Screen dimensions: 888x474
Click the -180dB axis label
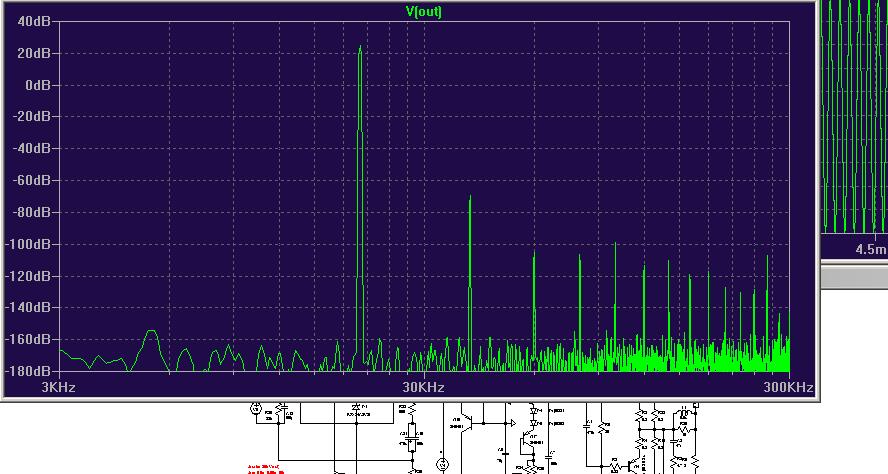pyautogui.click(x=28, y=371)
